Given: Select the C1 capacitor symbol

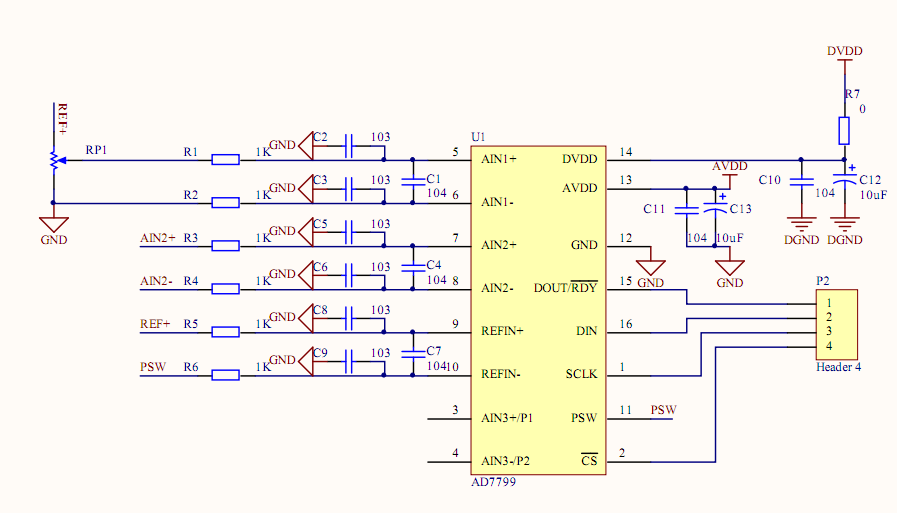Looking at the screenshot, I should [x=412, y=181].
